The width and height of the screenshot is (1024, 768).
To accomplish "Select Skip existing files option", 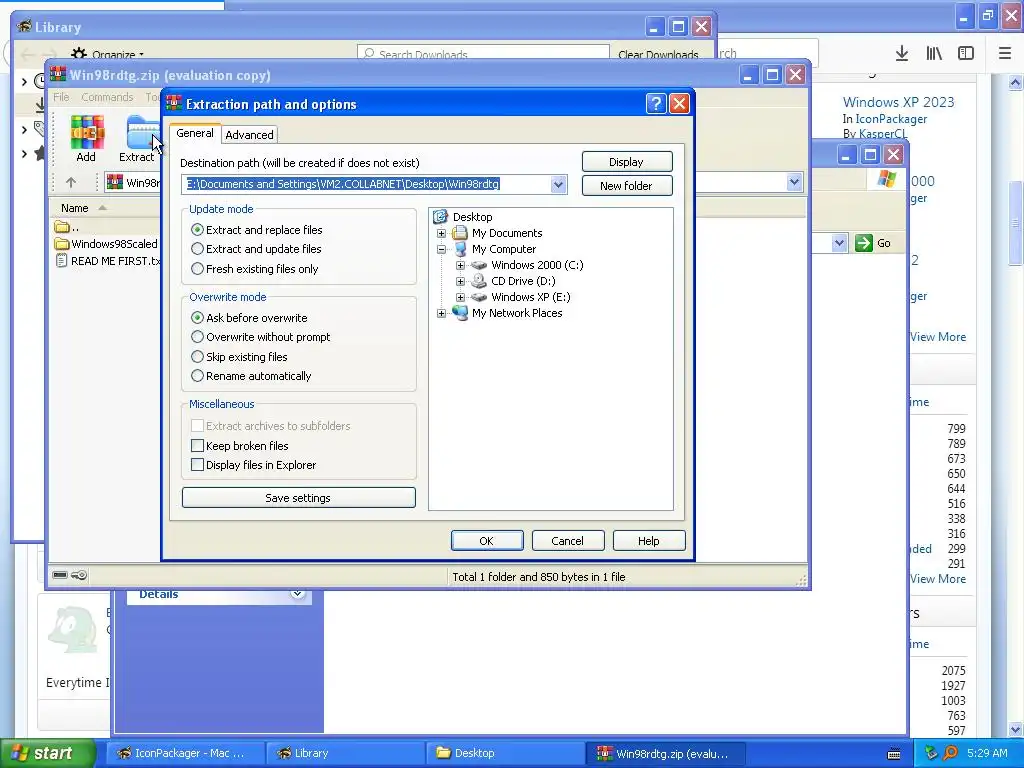I will click(239, 357).
